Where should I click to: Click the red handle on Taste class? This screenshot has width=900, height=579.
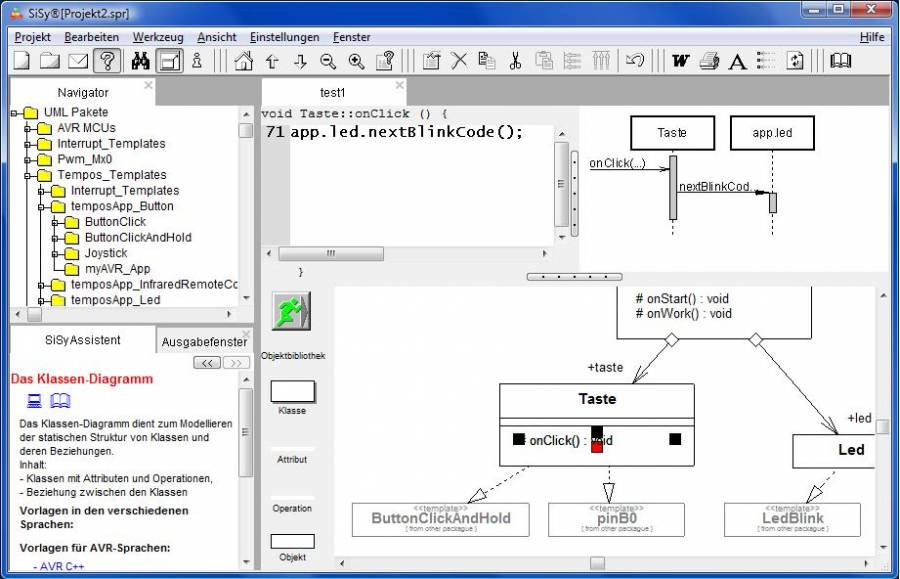(x=597, y=447)
